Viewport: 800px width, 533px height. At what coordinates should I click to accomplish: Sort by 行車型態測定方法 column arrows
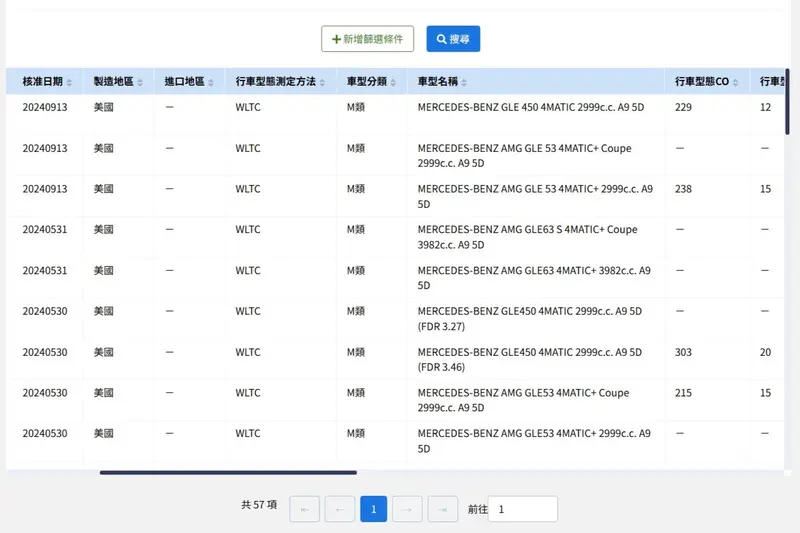click(x=322, y=82)
